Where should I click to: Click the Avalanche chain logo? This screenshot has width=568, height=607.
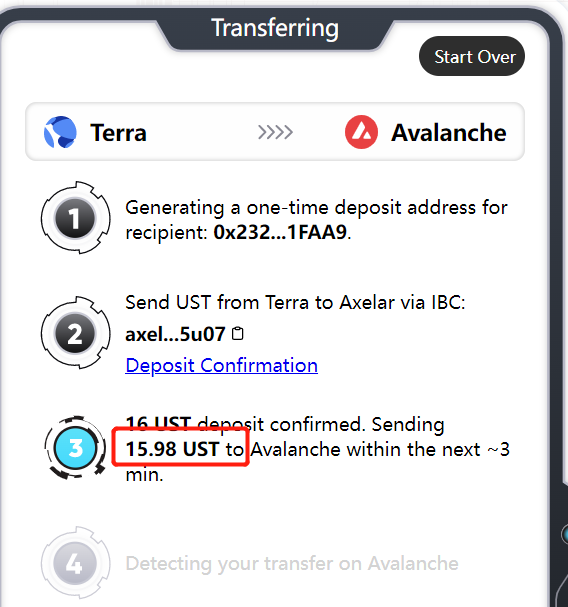pos(361,132)
